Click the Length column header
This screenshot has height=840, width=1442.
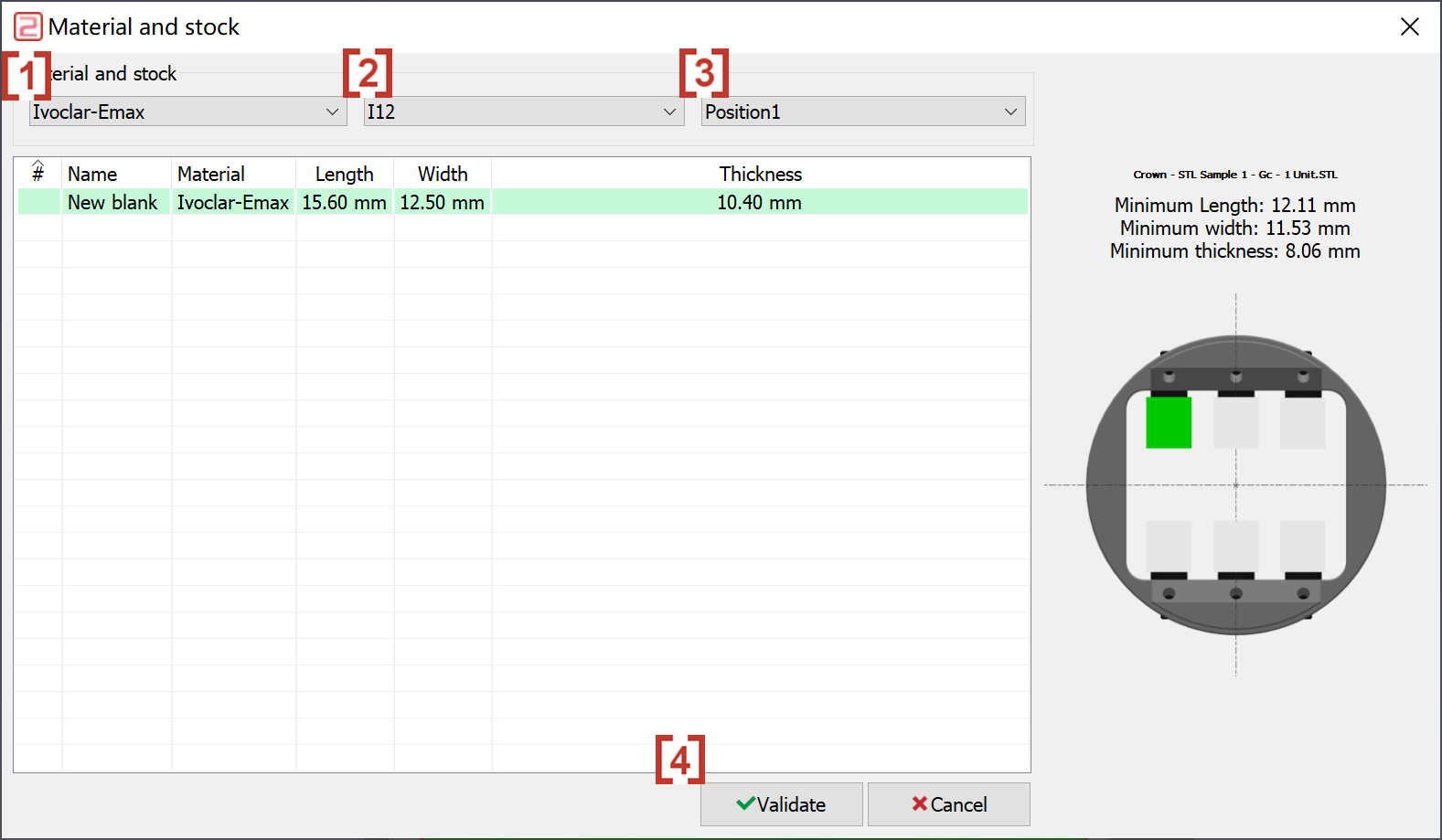tap(345, 174)
